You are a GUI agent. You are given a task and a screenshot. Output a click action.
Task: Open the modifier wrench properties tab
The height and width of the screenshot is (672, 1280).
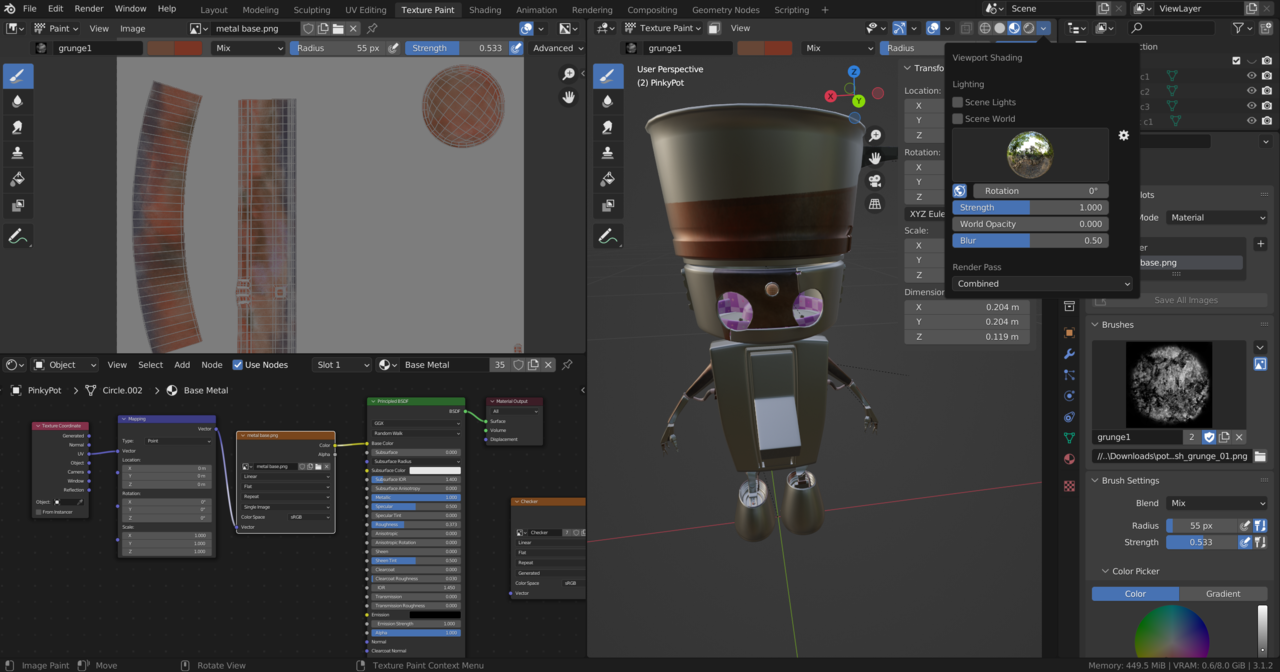click(x=1069, y=354)
